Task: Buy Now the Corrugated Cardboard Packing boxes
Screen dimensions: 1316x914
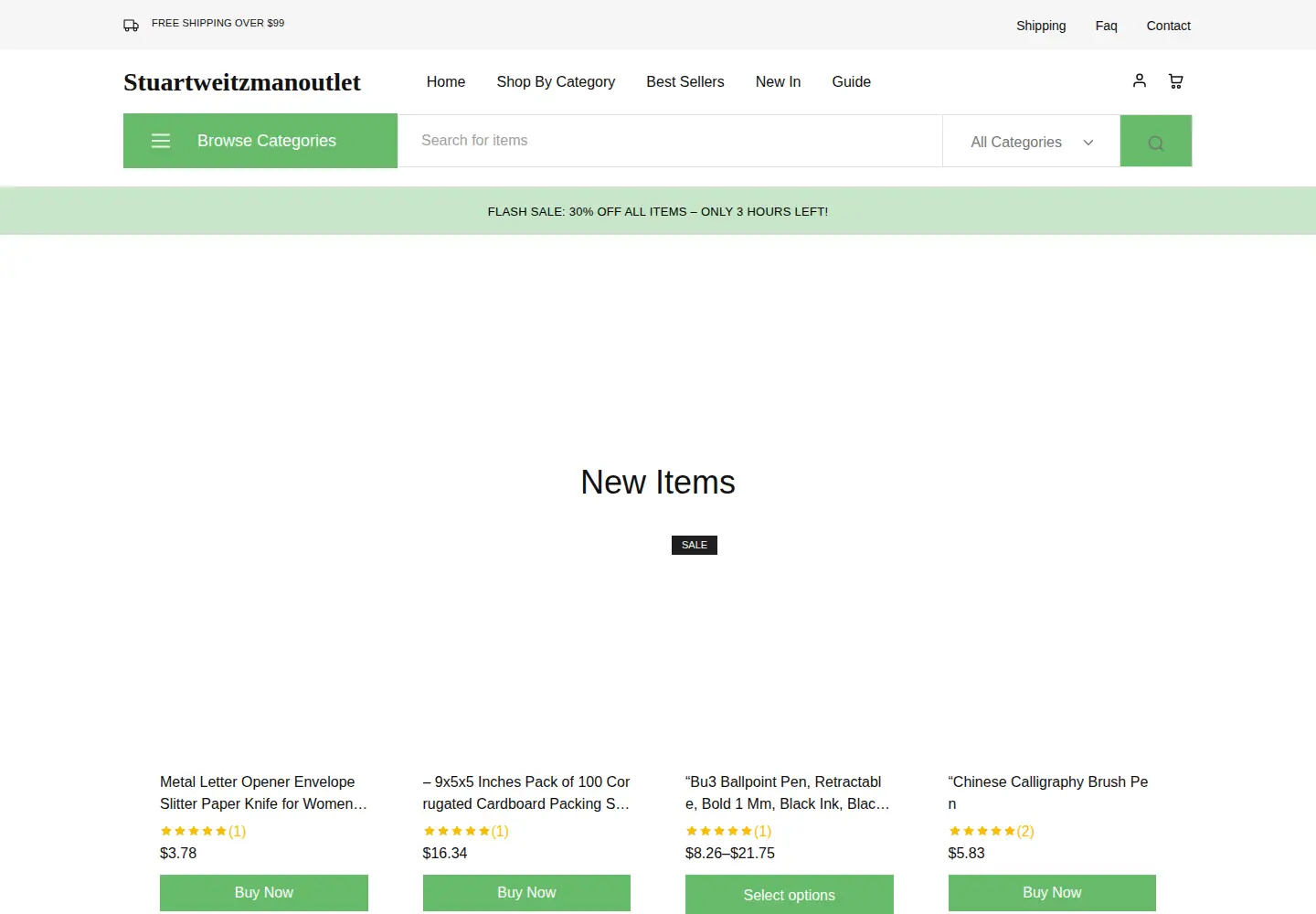Action: (526, 893)
